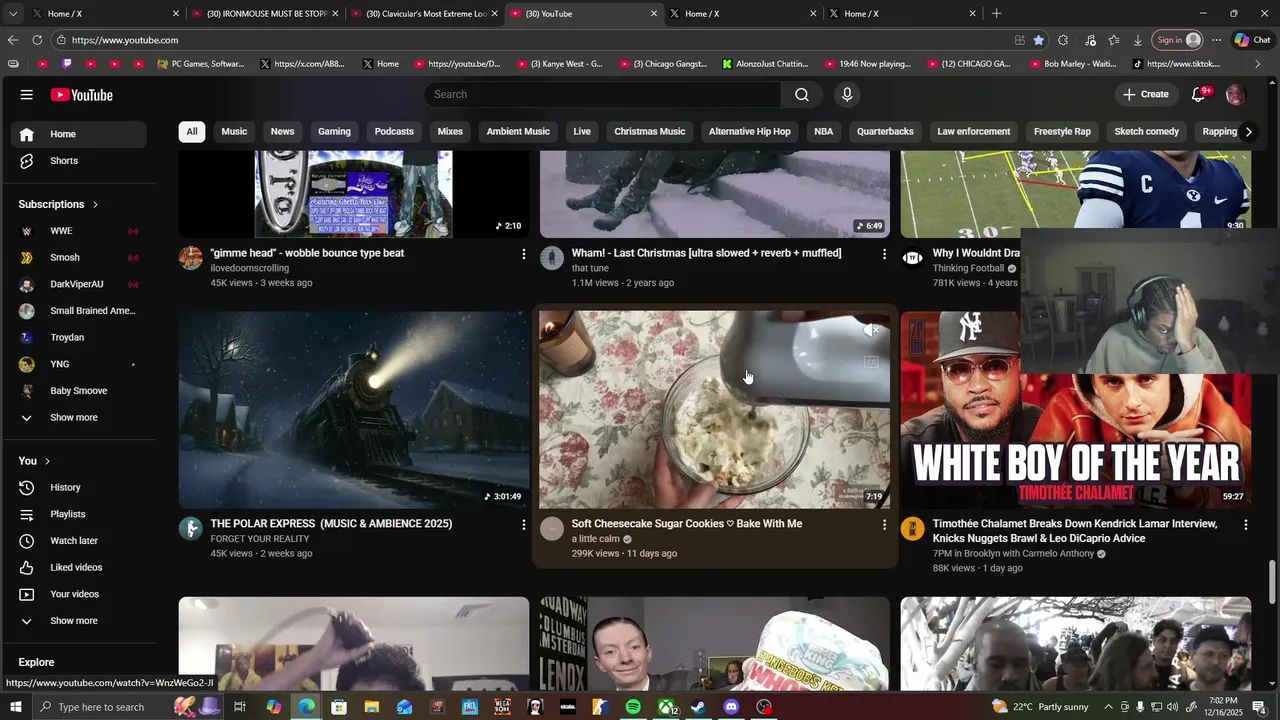Open Your videos in the sidebar
This screenshot has width=1280, height=720.
pos(76,594)
